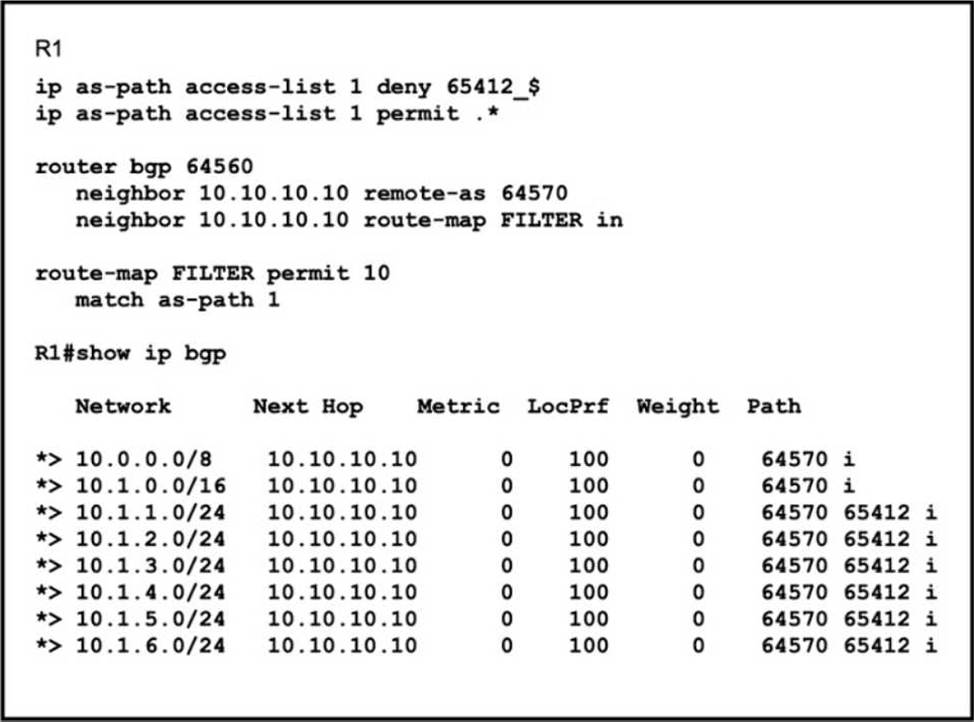The image size is (974, 722).
Task: Click the R1 label at the top
Action: (49, 49)
